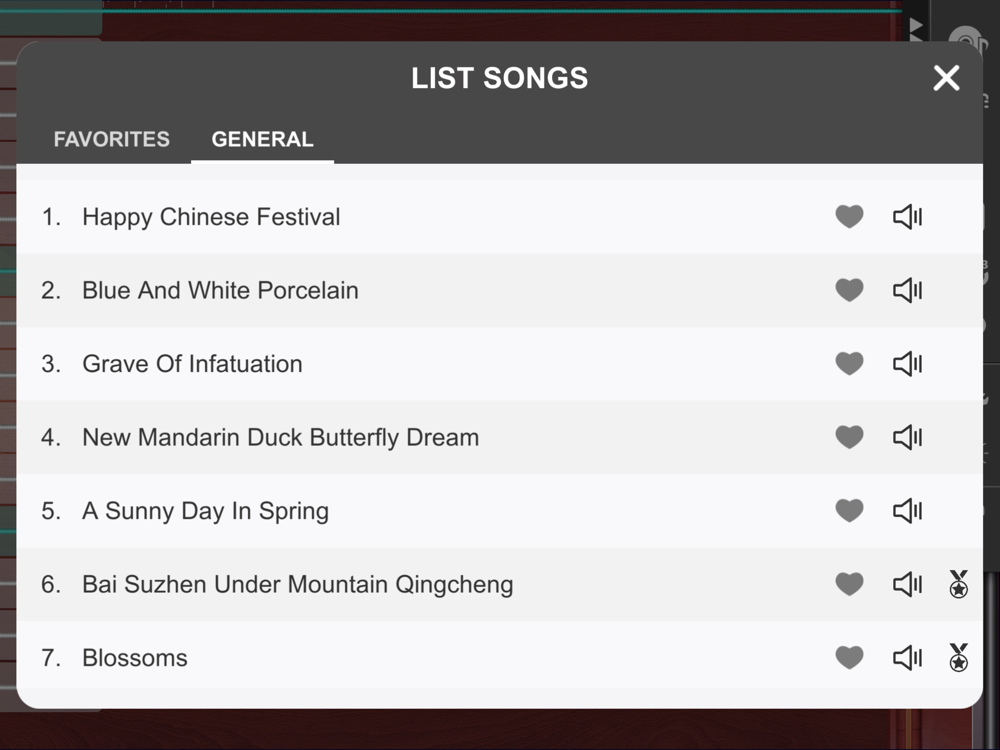Select the General tab
Image resolution: width=1000 pixels, height=750 pixels.
pyautogui.click(x=262, y=139)
